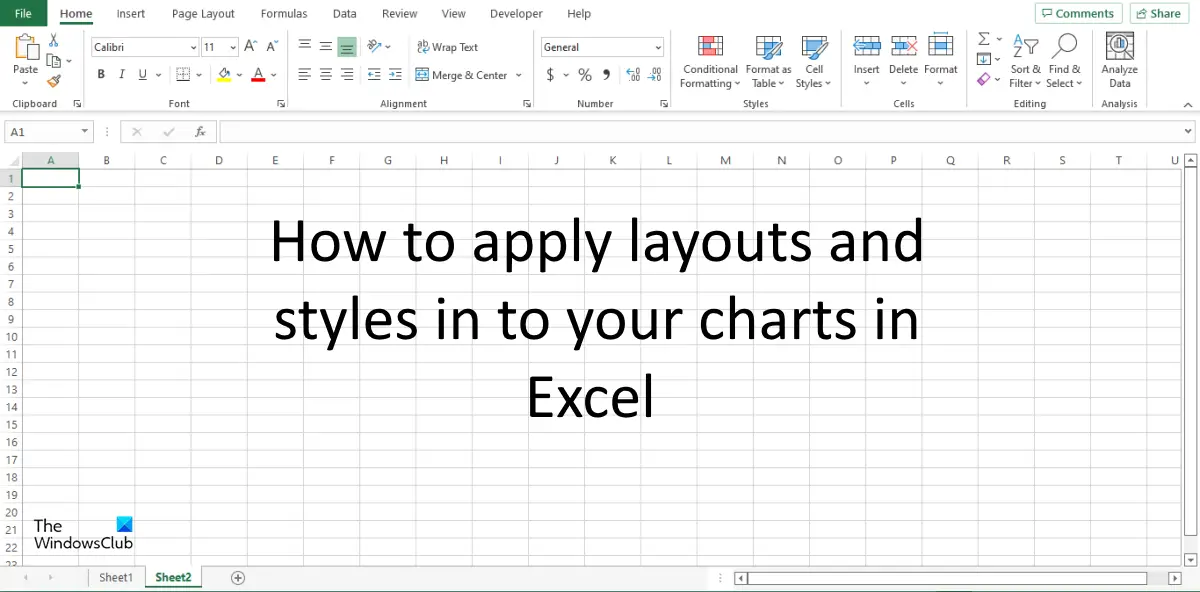Viewport: 1200px width, 592px height.
Task: Open the Borders dropdown arrow
Action: pos(199,75)
